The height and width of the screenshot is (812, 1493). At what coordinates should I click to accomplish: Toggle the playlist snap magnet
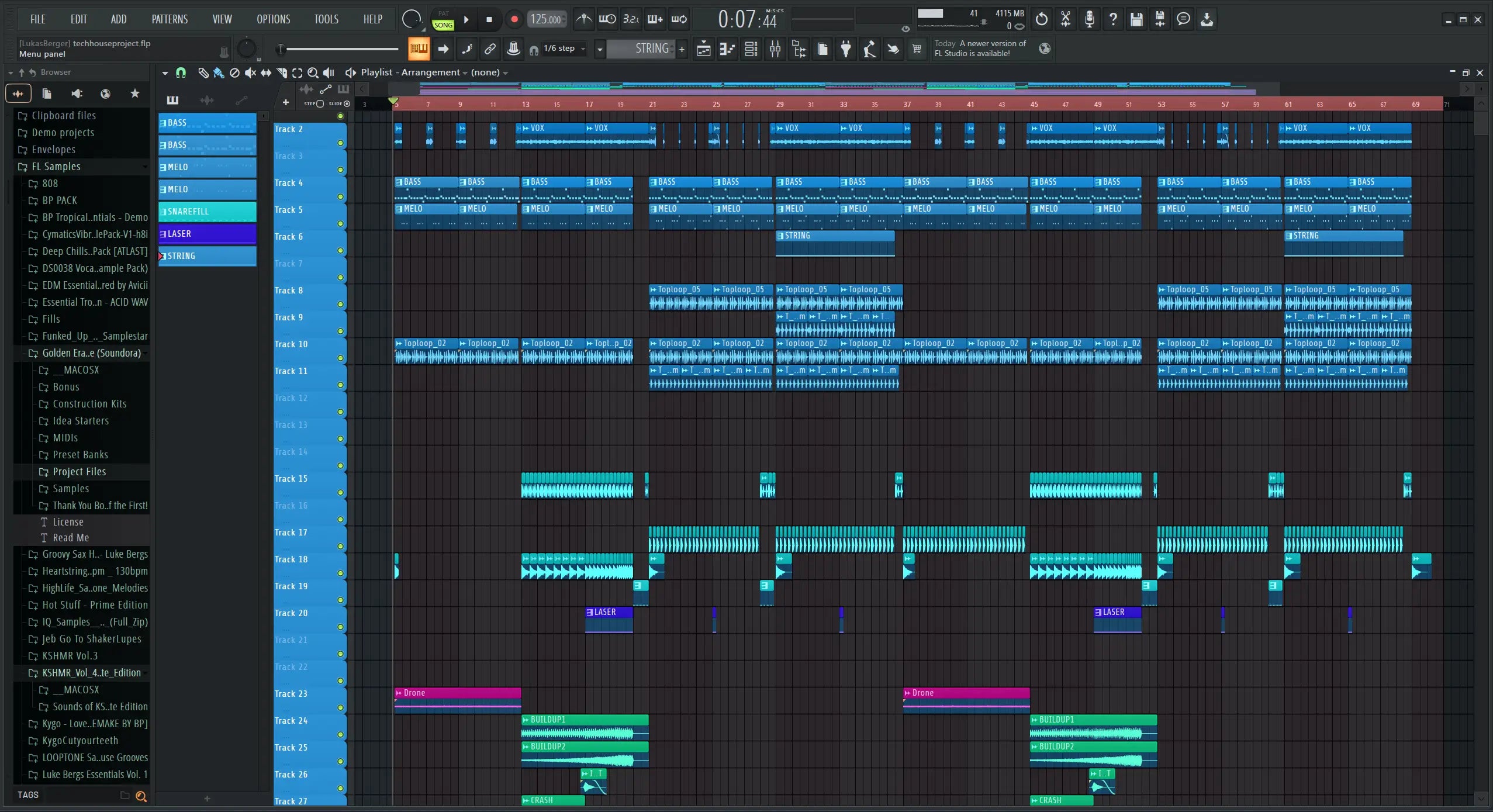tap(181, 72)
